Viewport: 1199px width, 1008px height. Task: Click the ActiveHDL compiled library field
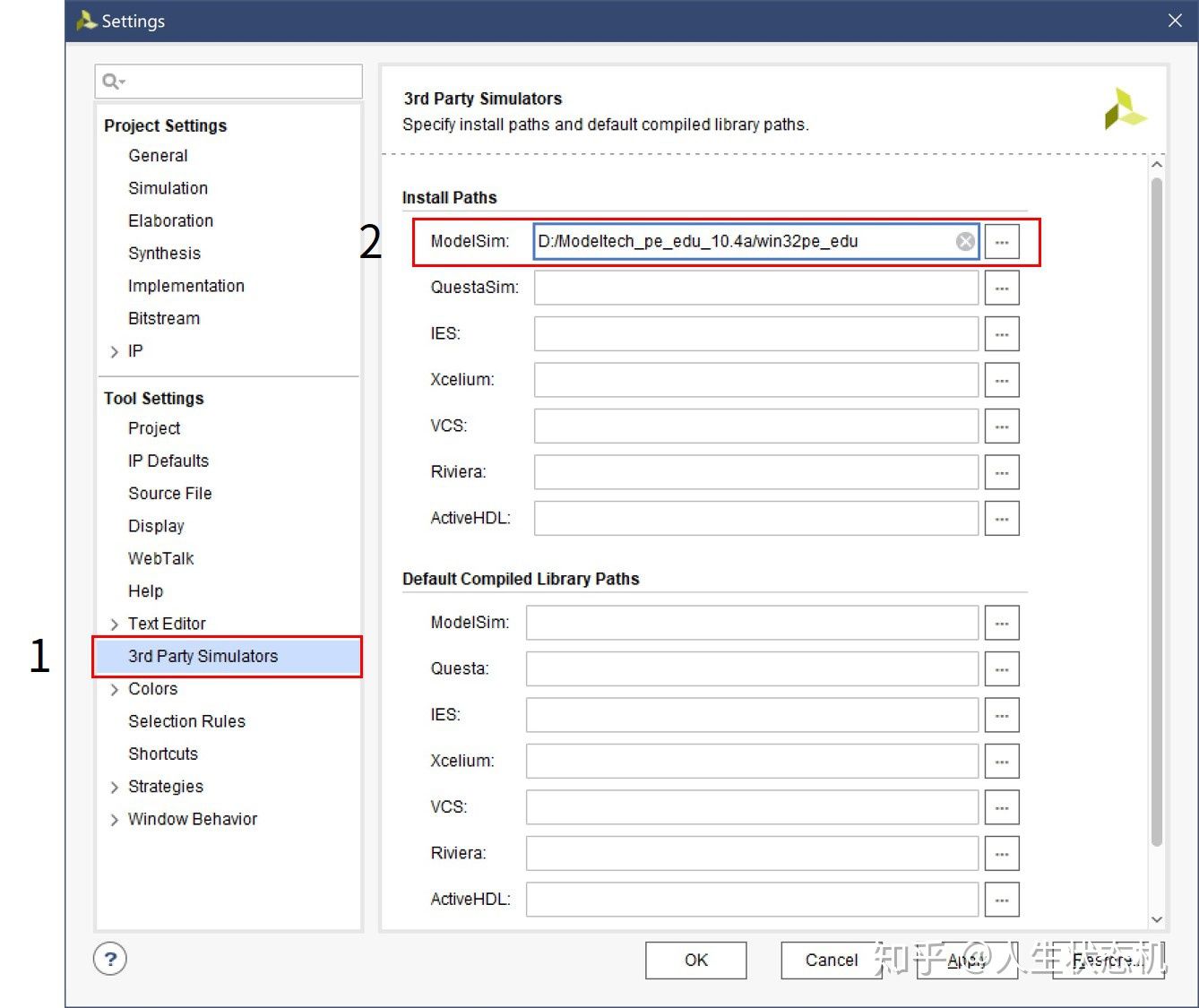tap(752, 900)
